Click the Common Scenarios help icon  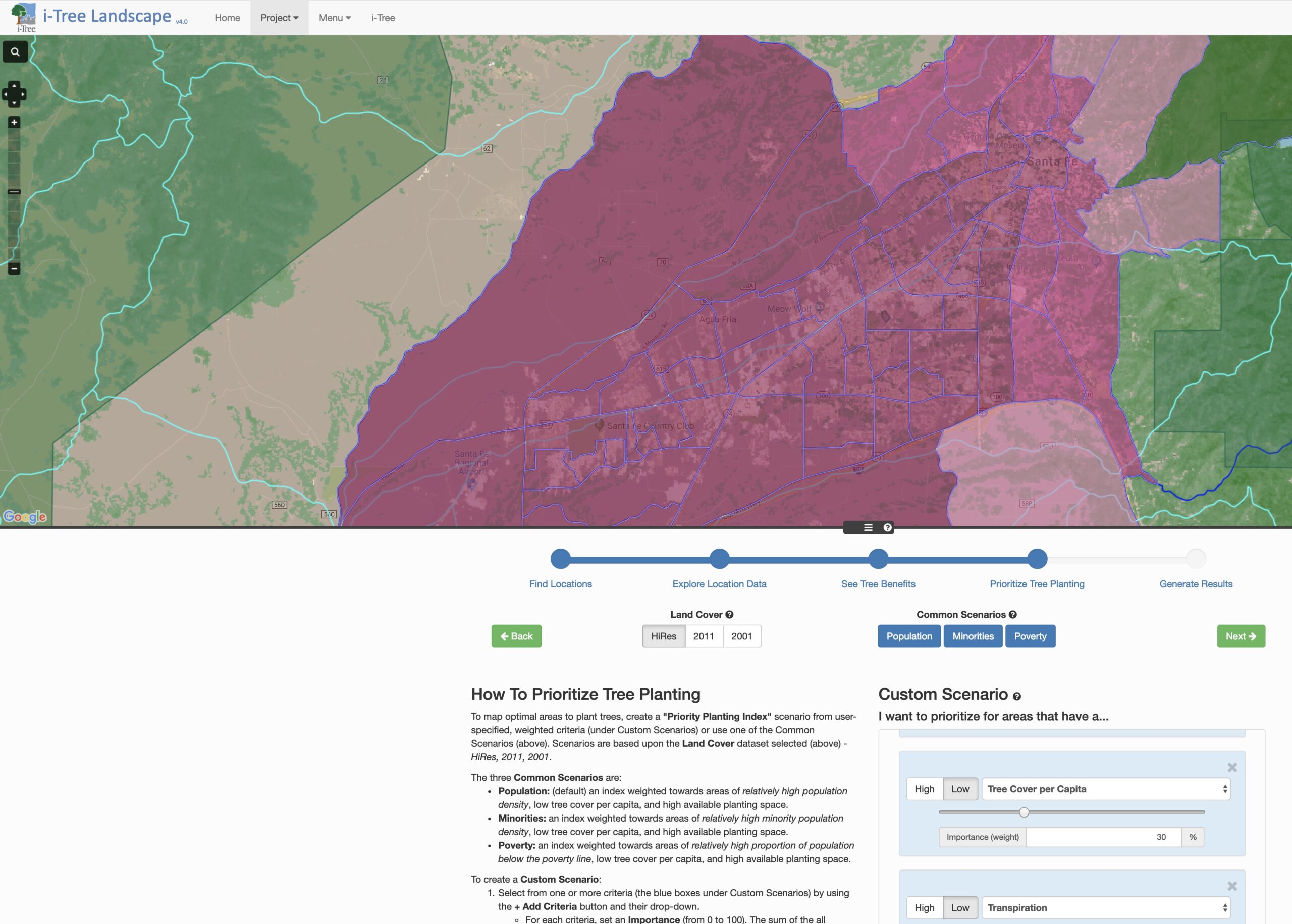(x=1013, y=615)
